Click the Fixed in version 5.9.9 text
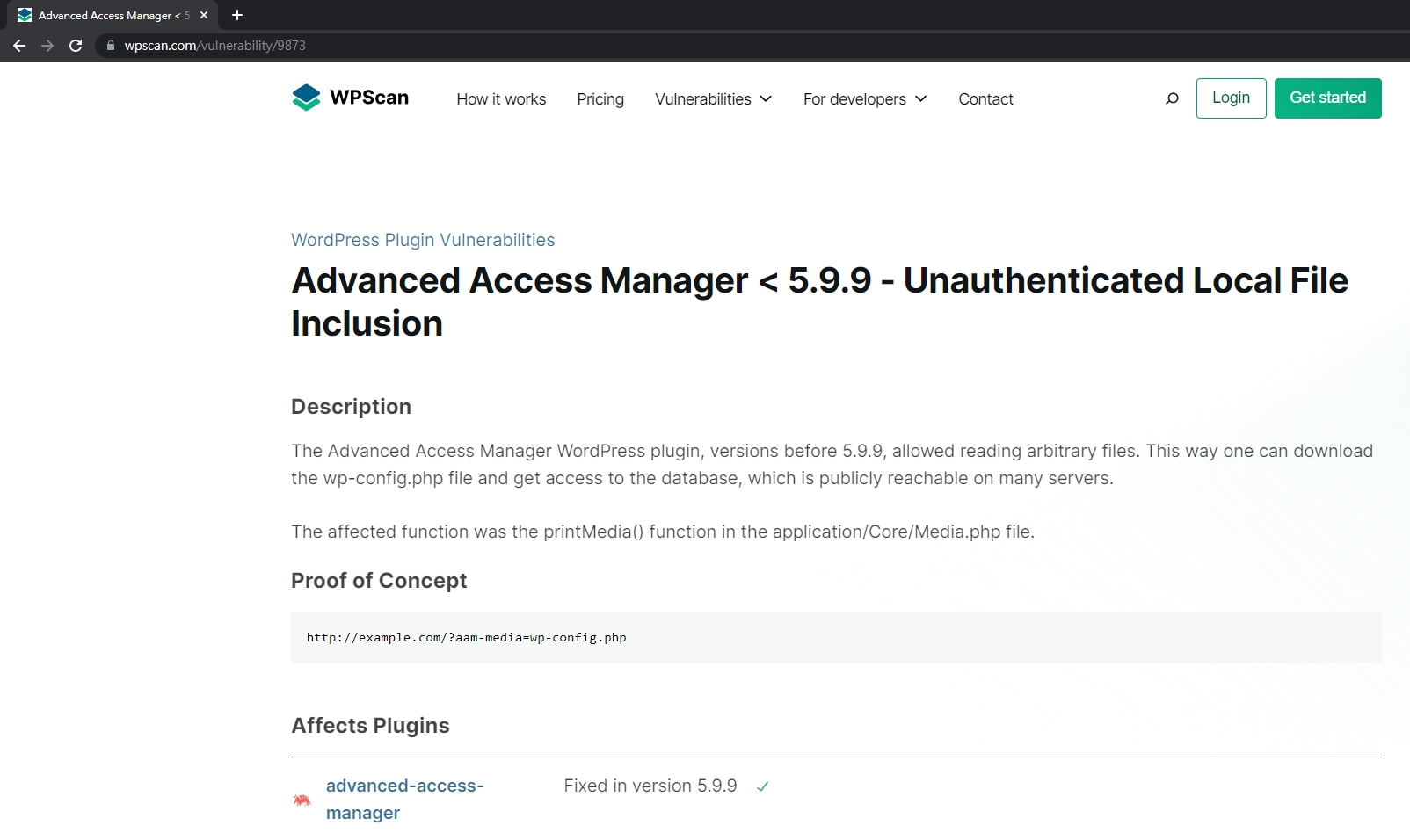The width and height of the screenshot is (1410, 840). point(650,786)
